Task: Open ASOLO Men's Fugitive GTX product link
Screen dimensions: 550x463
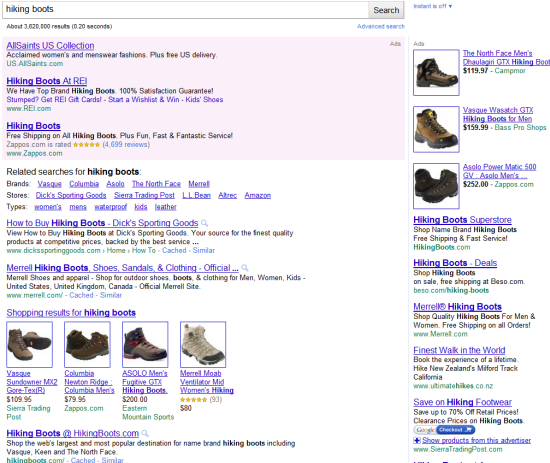Action: click(x=145, y=382)
